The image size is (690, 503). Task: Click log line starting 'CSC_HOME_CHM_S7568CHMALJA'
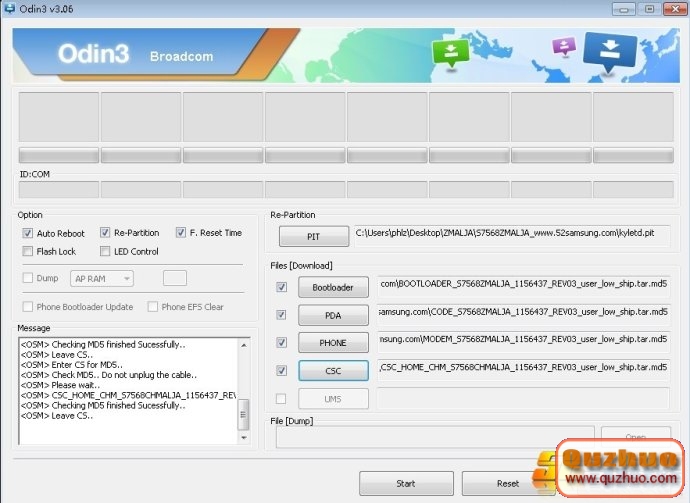[x=128, y=395]
